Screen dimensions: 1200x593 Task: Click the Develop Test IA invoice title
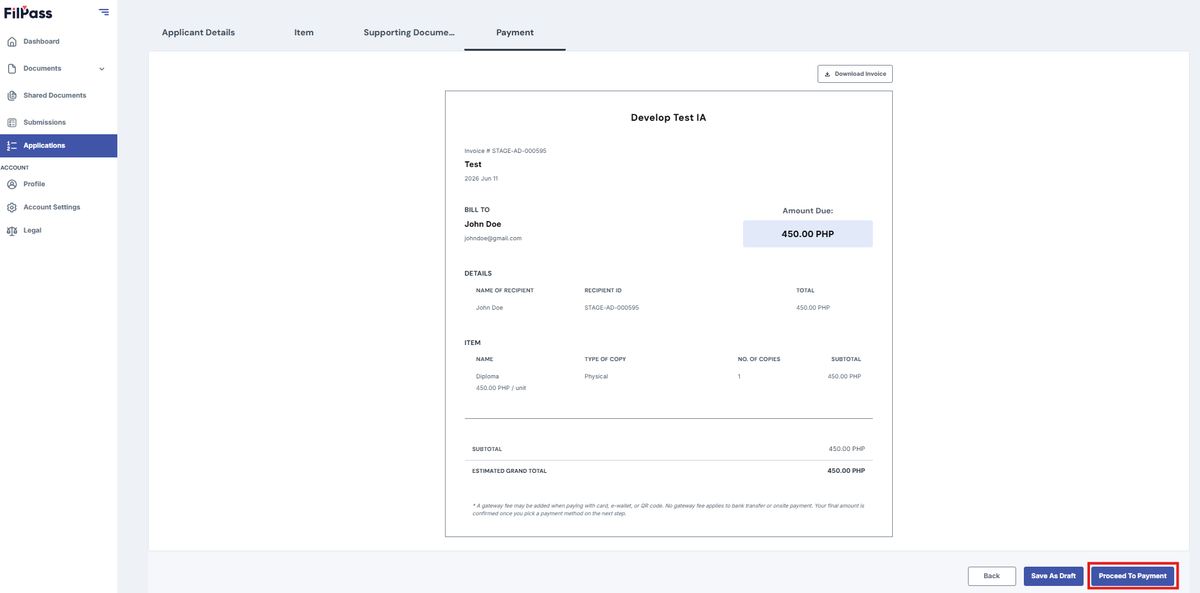669,118
